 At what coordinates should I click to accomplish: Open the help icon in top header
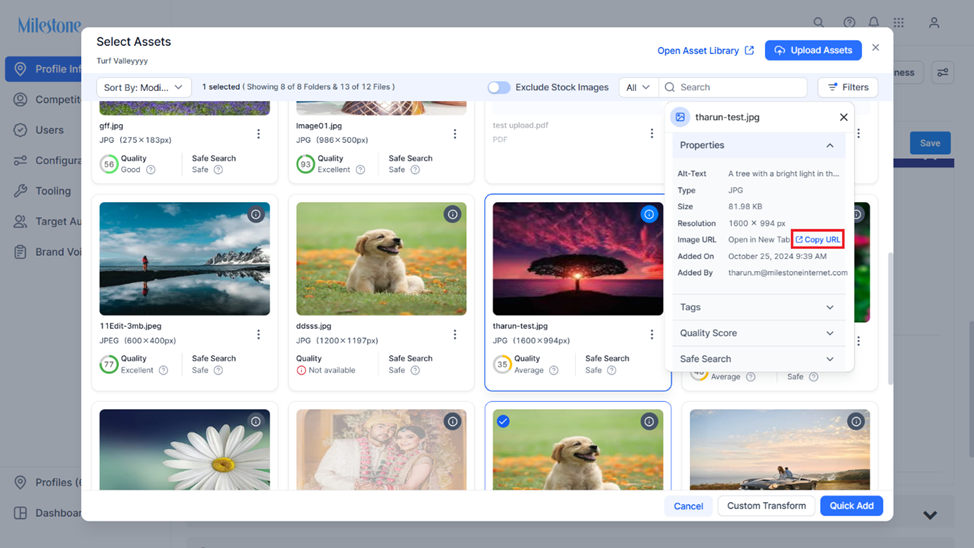pyautogui.click(x=849, y=22)
